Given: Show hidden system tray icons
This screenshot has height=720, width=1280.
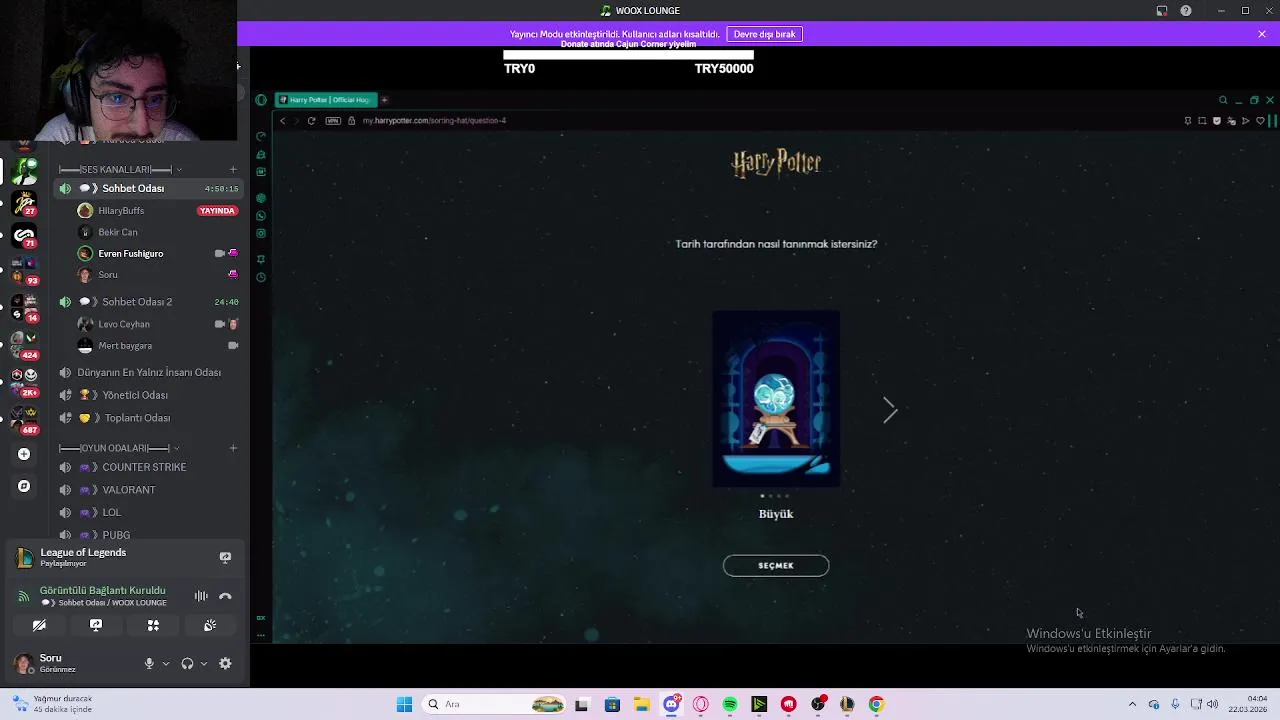Looking at the screenshot, I should pyautogui.click(x=1132, y=705).
